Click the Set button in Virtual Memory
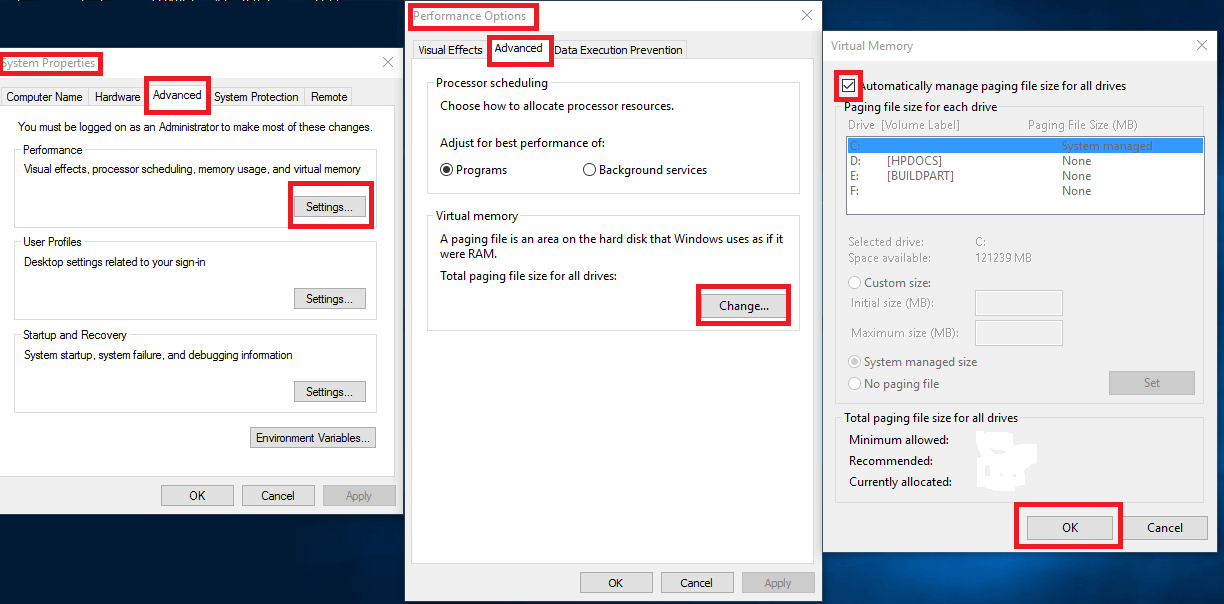 [x=1152, y=383]
